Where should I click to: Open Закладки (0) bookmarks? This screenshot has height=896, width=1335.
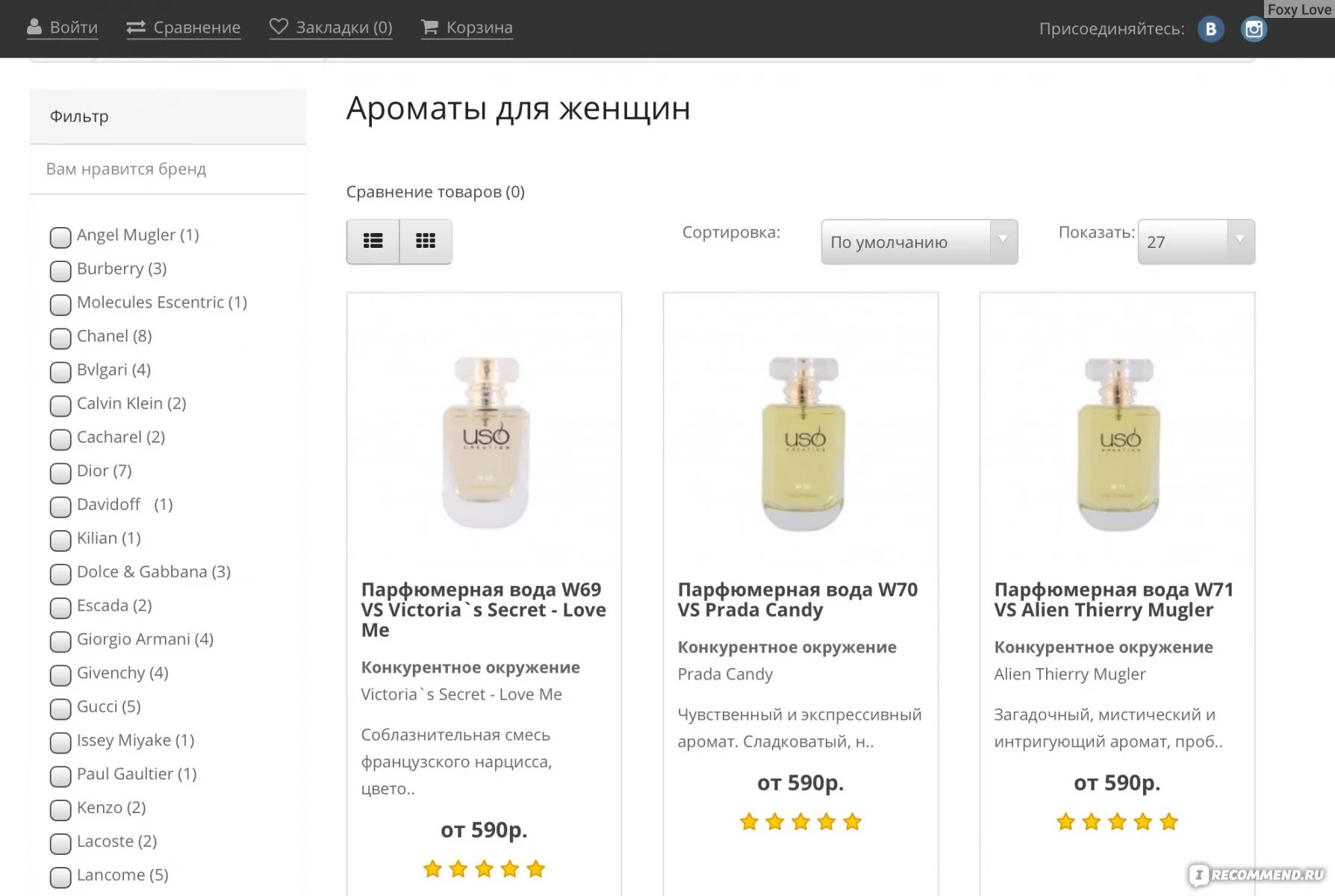click(x=344, y=28)
